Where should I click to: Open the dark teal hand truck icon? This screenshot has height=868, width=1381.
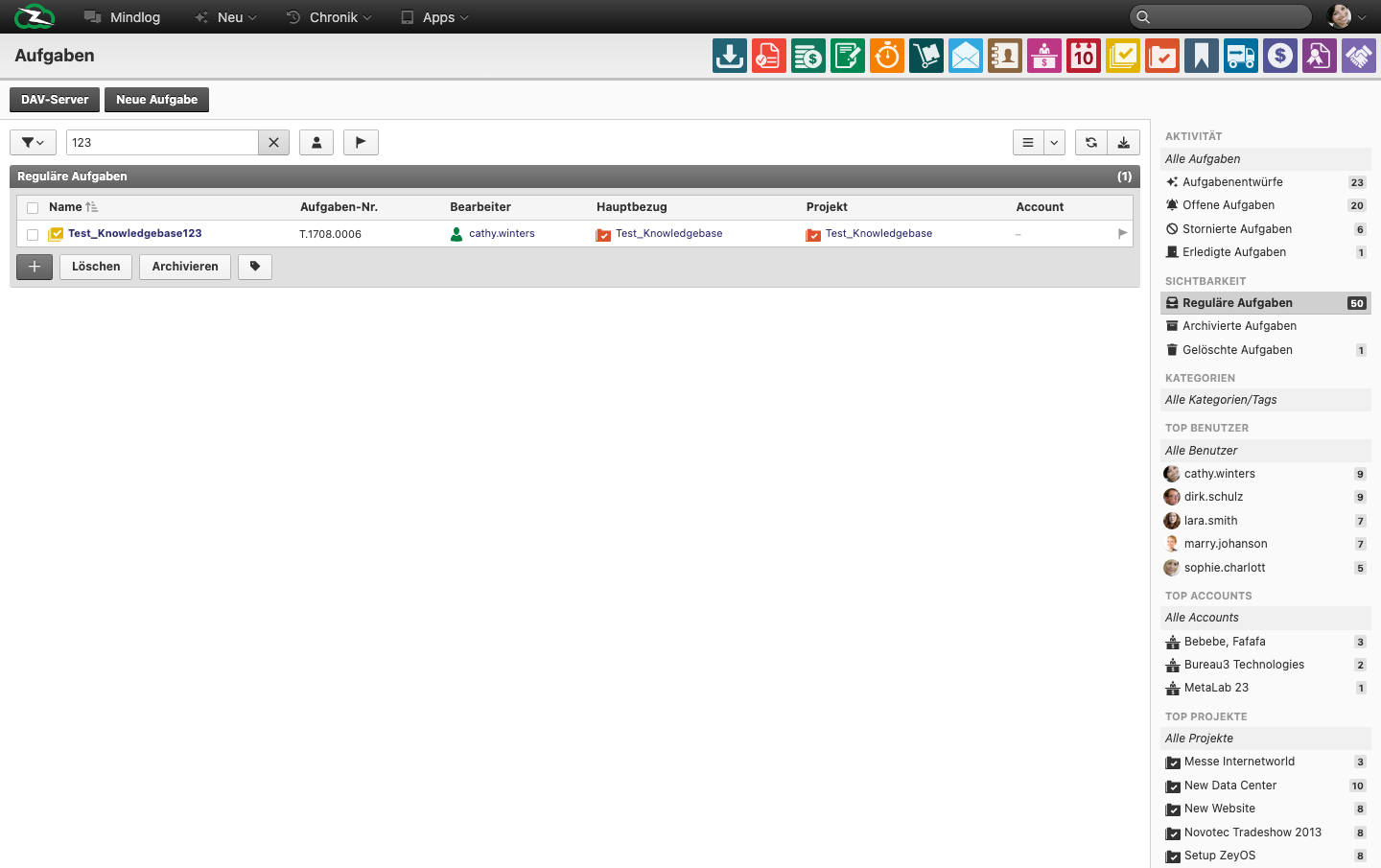pos(926,56)
